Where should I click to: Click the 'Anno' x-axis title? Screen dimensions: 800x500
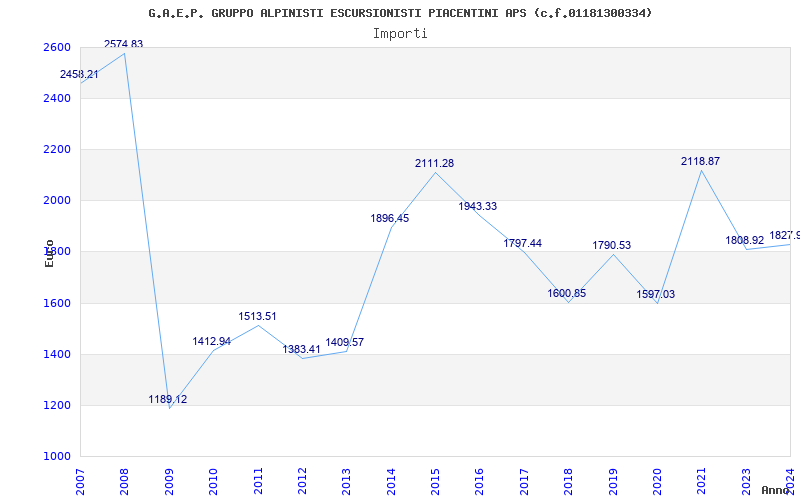pos(777,490)
